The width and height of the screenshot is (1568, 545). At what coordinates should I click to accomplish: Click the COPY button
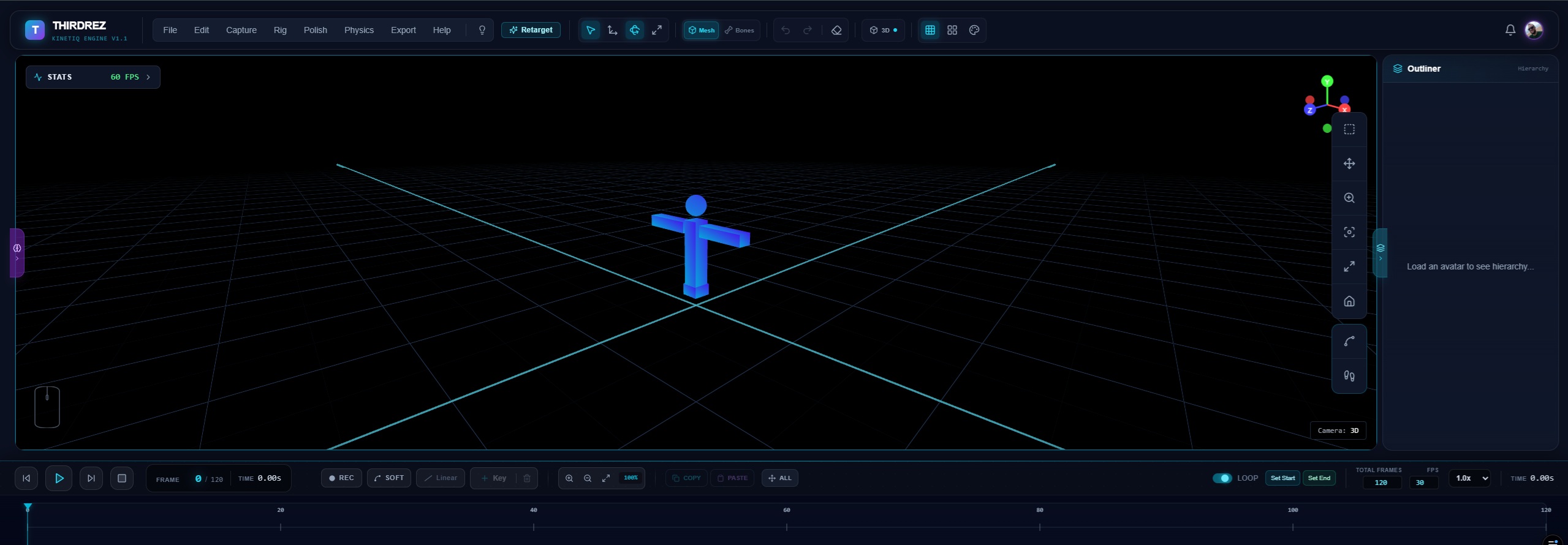click(686, 478)
